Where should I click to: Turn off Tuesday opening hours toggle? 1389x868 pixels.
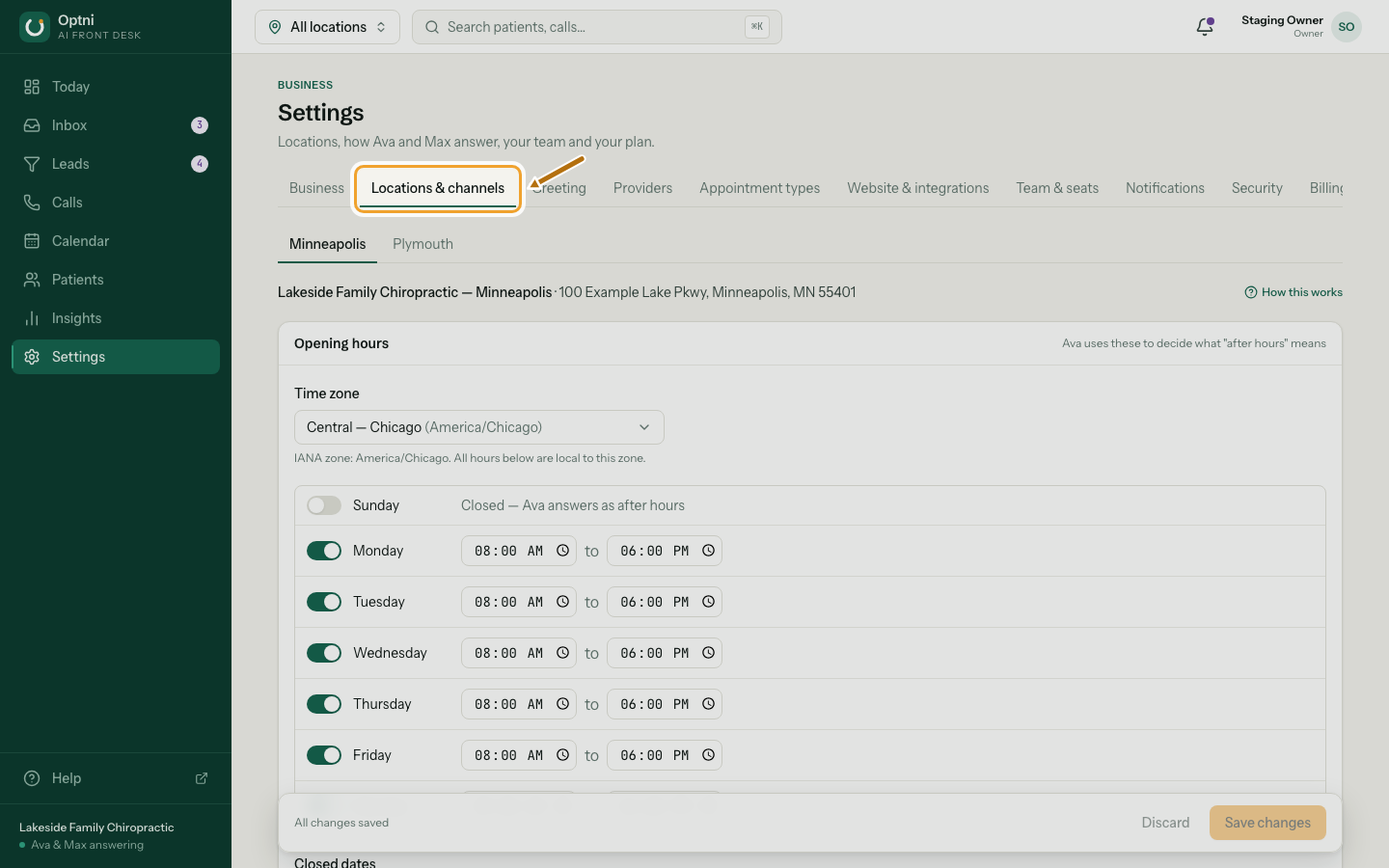tap(324, 602)
